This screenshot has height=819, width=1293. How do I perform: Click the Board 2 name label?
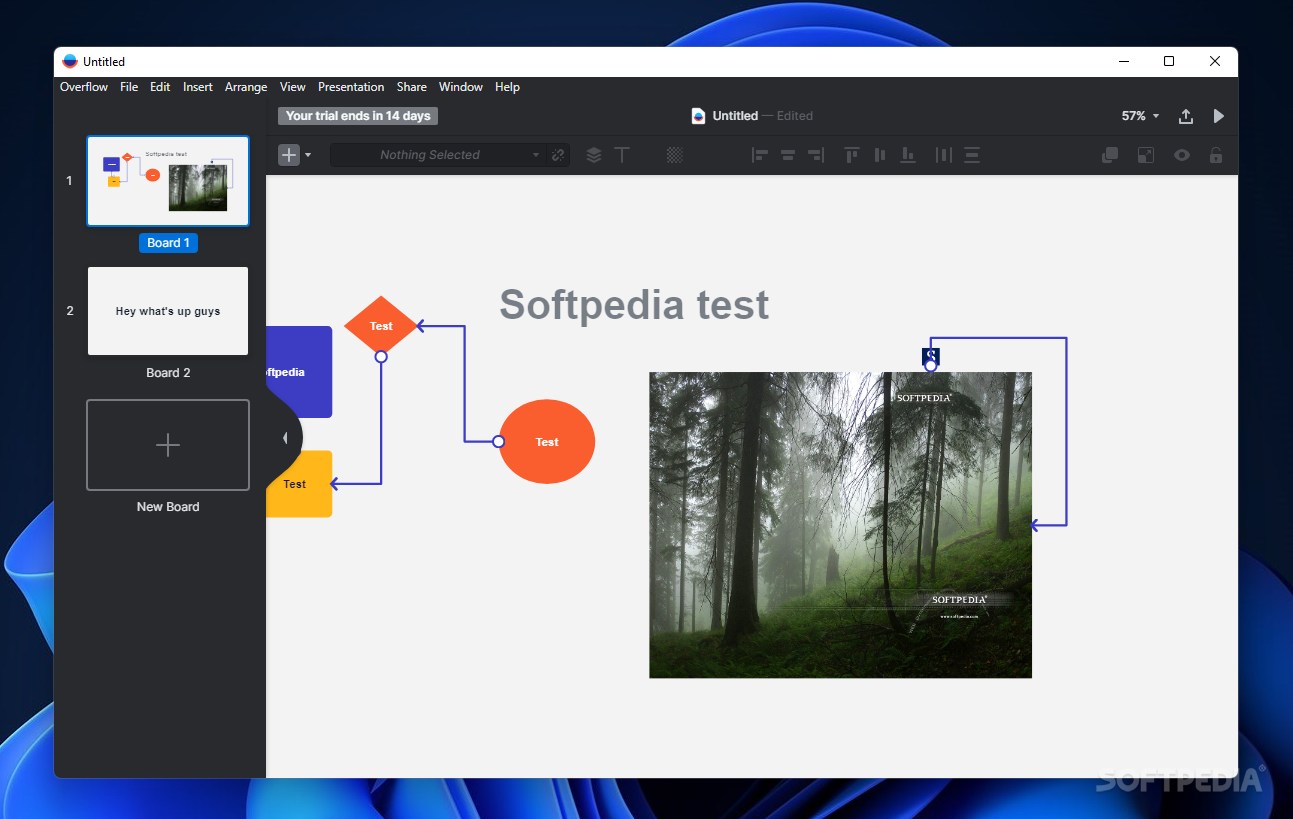(168, 373)
